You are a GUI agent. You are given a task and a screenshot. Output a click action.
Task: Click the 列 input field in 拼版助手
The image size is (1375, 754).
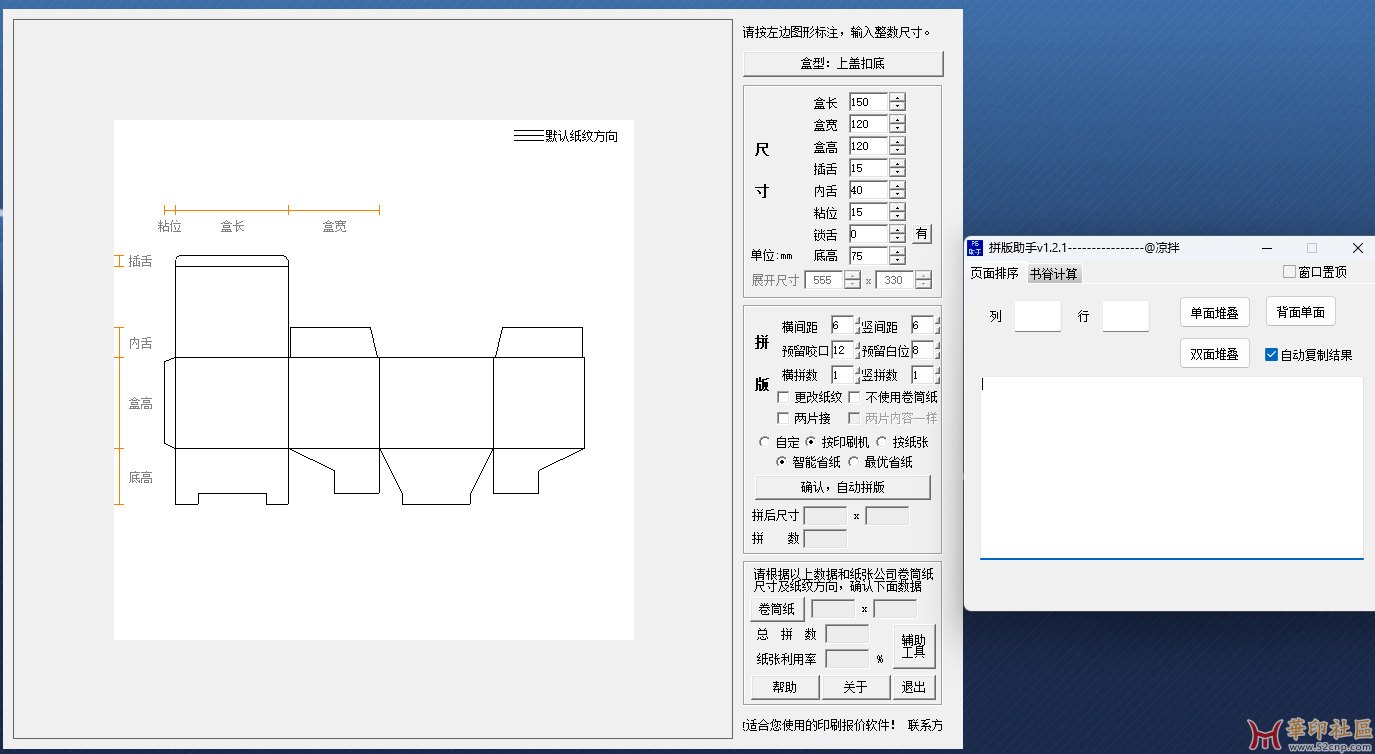[1037, 315]
